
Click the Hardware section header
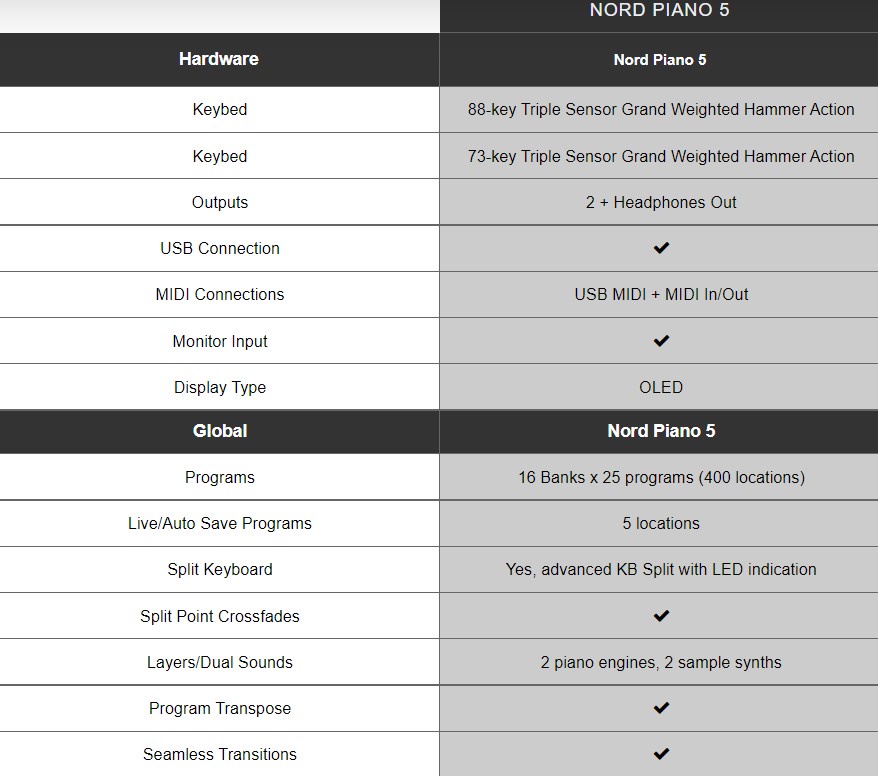(x=219, y=59)
